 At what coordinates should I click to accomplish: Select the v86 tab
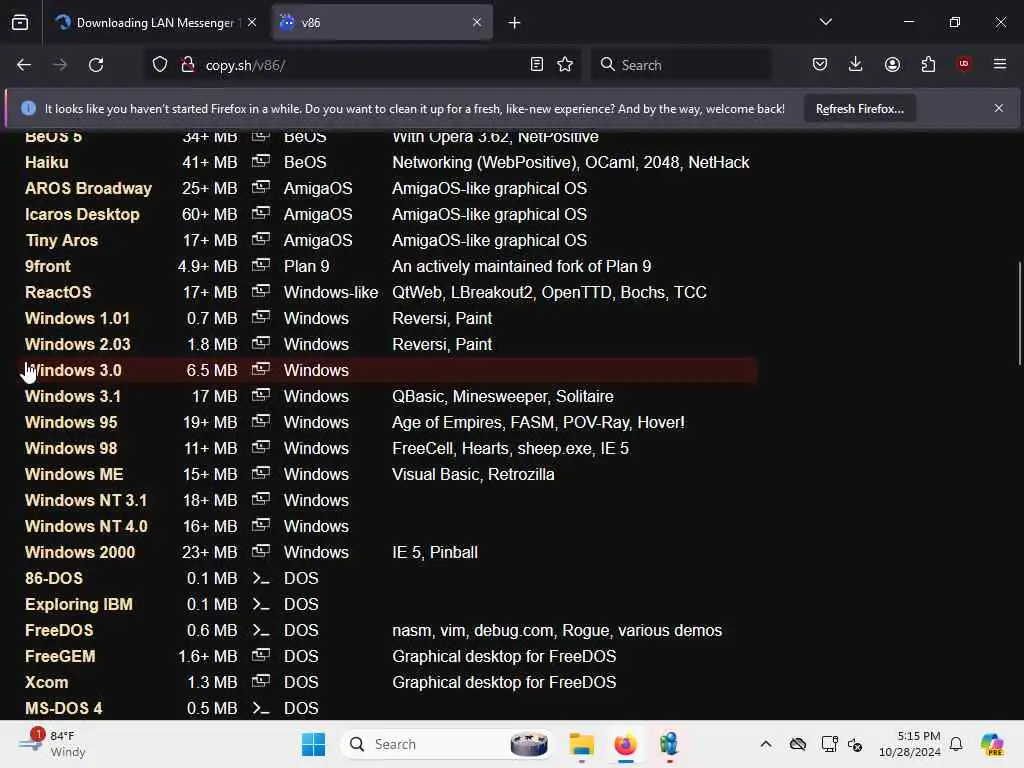click(x=382, y=23)
